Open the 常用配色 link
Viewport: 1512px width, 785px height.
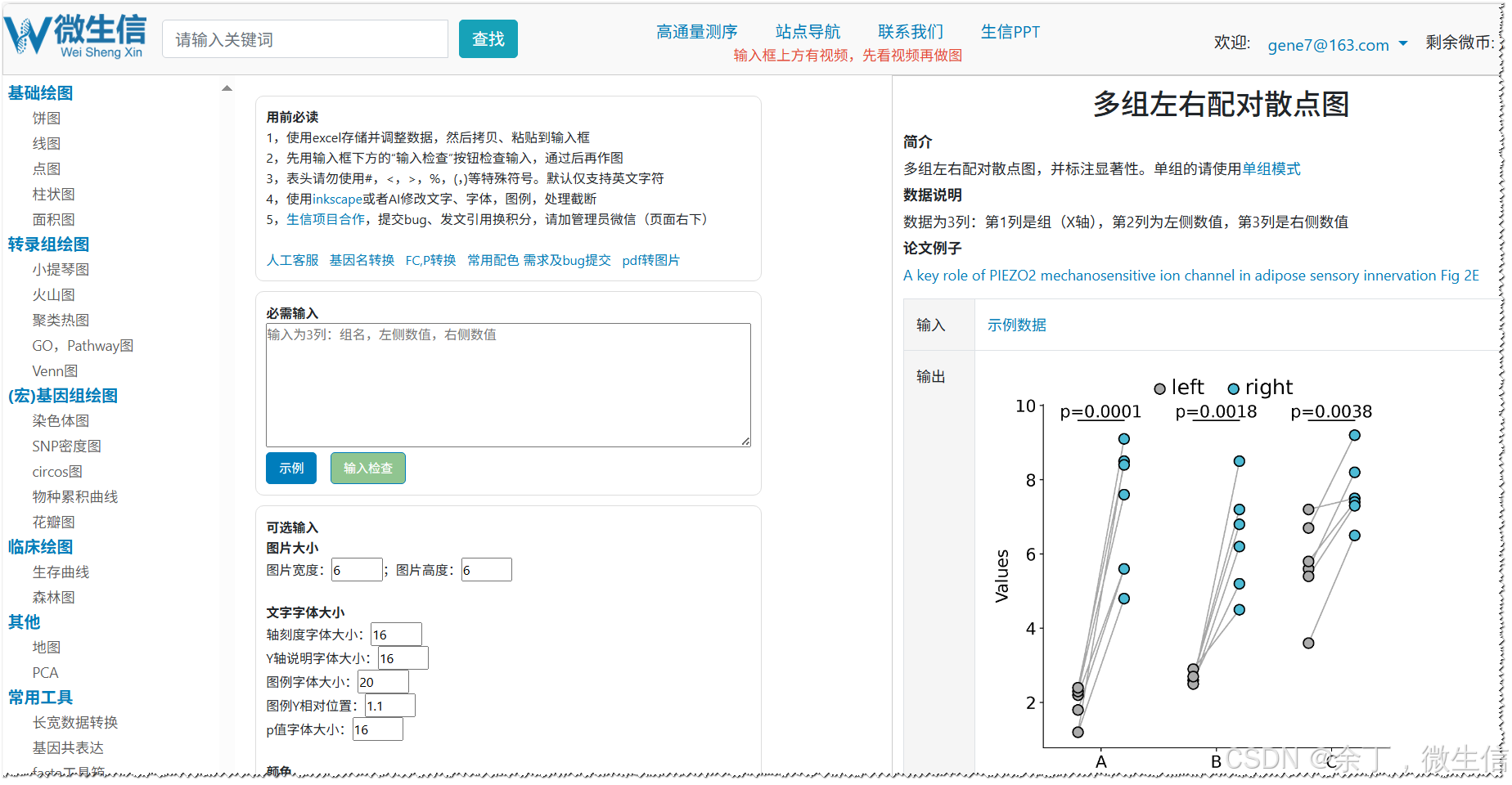(x=493, y=260)
